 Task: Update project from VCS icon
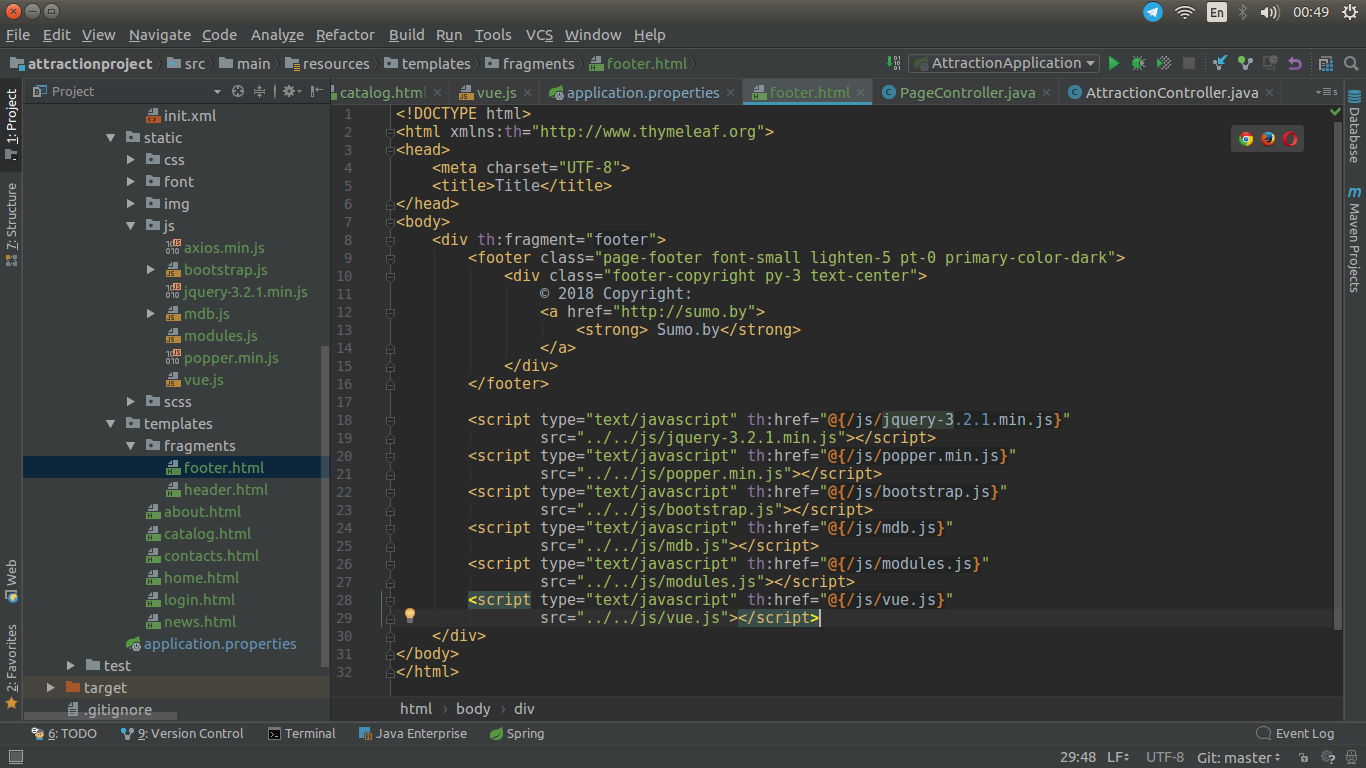(1220, 63)
